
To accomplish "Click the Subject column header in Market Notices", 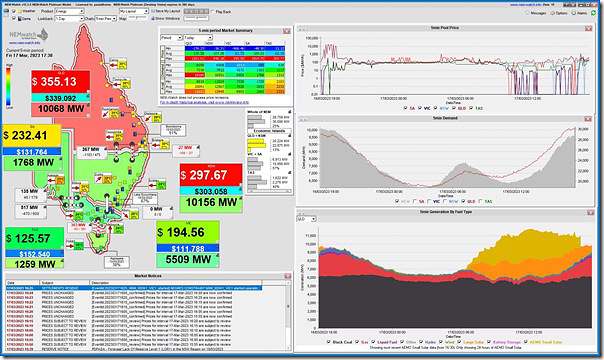I will pos(64,283).
